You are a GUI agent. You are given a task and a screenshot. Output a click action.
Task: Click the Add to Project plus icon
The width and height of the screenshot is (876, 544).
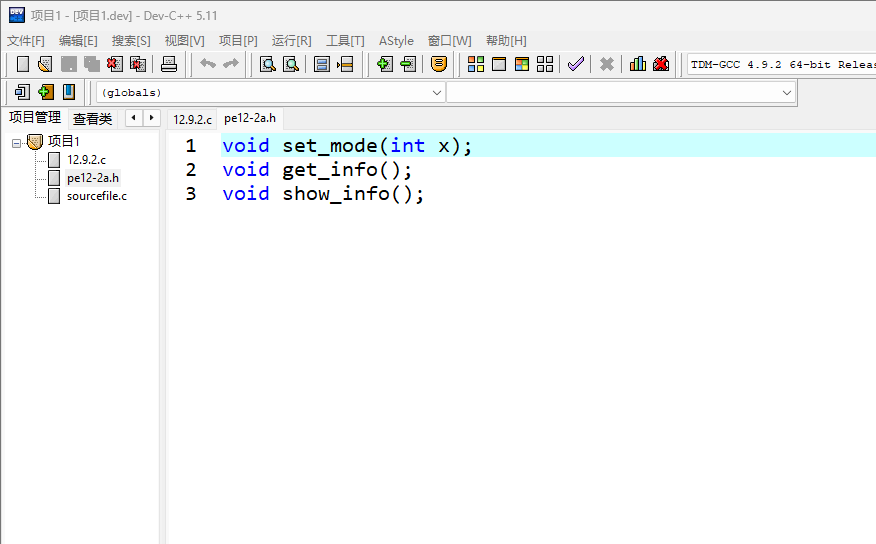coord(384,64)
